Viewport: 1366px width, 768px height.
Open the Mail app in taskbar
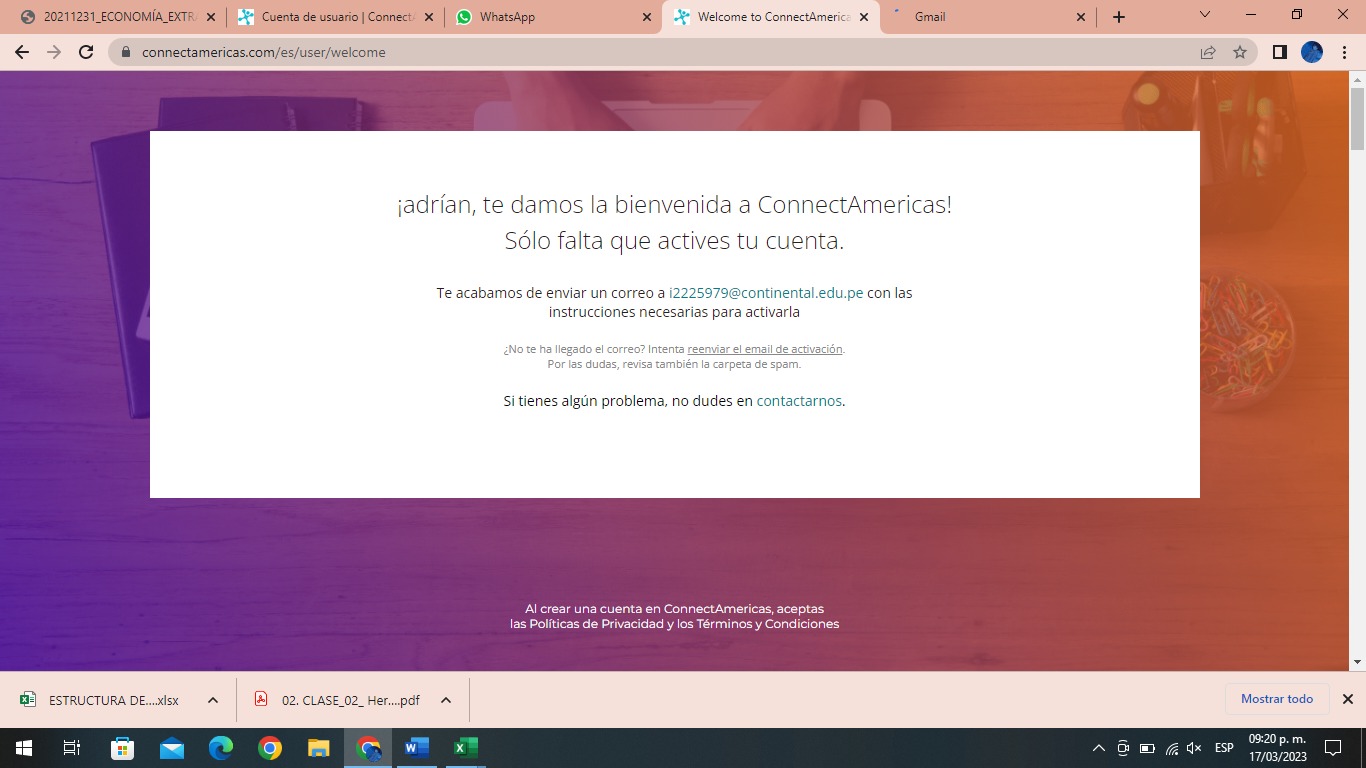(171, 748)
